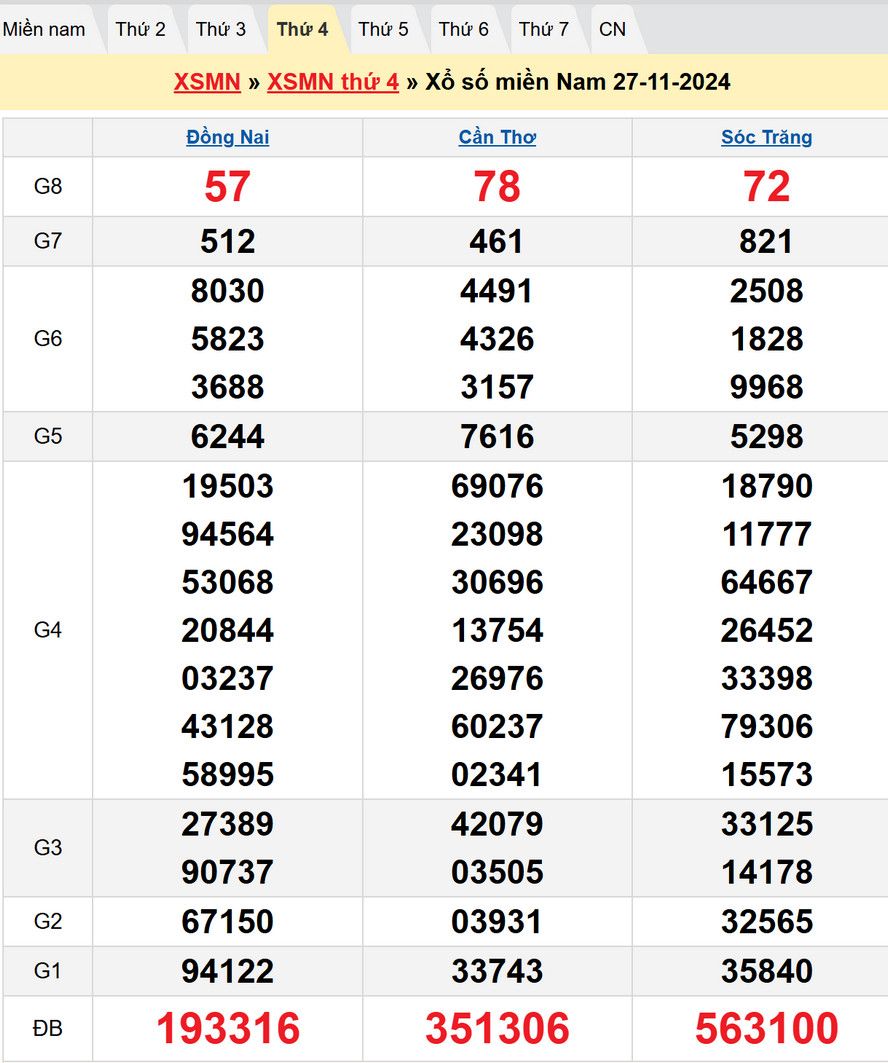Image resolution: width=888 pixels, height=1063 pixels.
Task: Select the CN (Sunday) tab
Action: (x=613, y=29)
